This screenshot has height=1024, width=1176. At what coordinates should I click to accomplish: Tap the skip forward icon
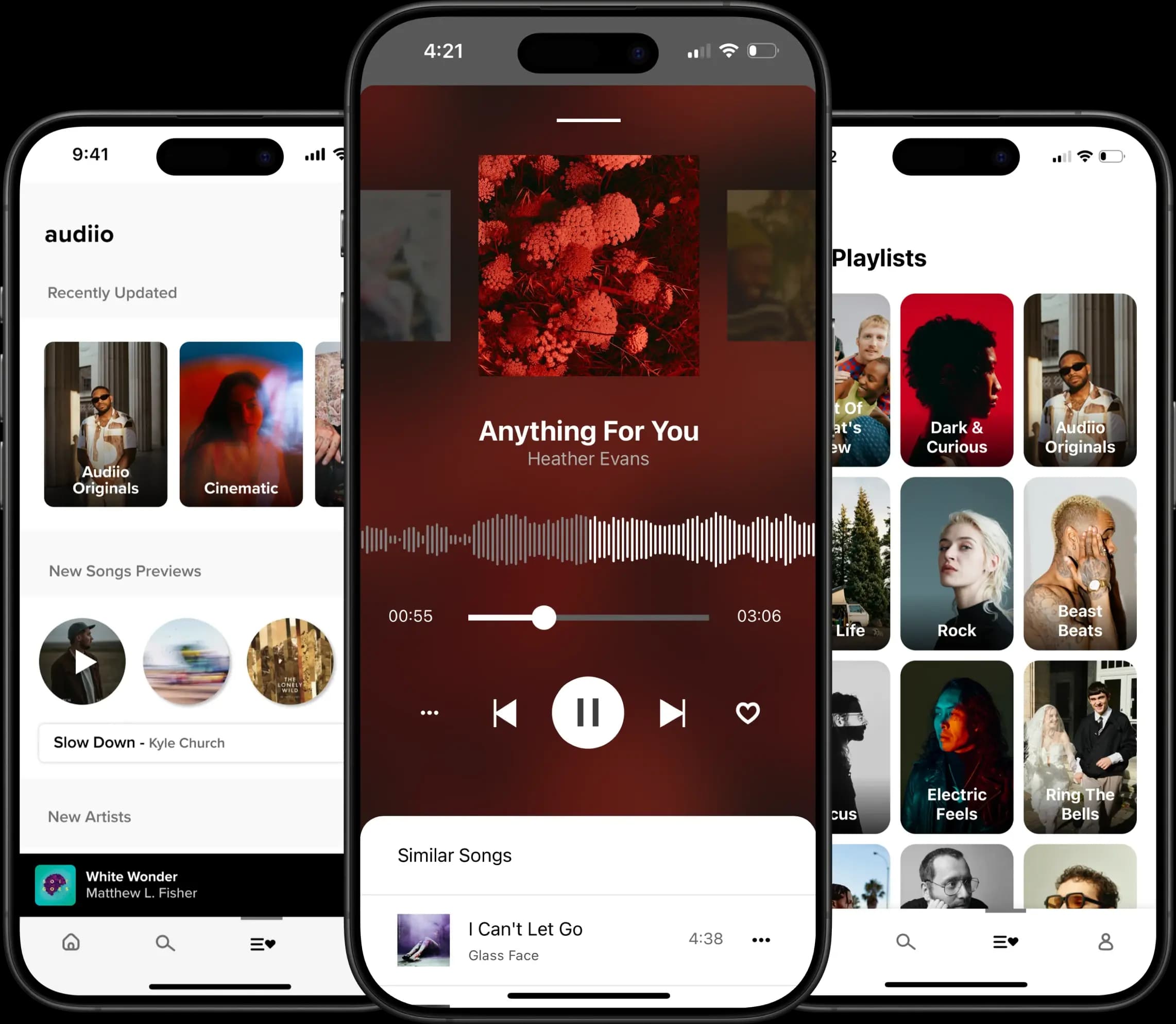tap(673, 713)
